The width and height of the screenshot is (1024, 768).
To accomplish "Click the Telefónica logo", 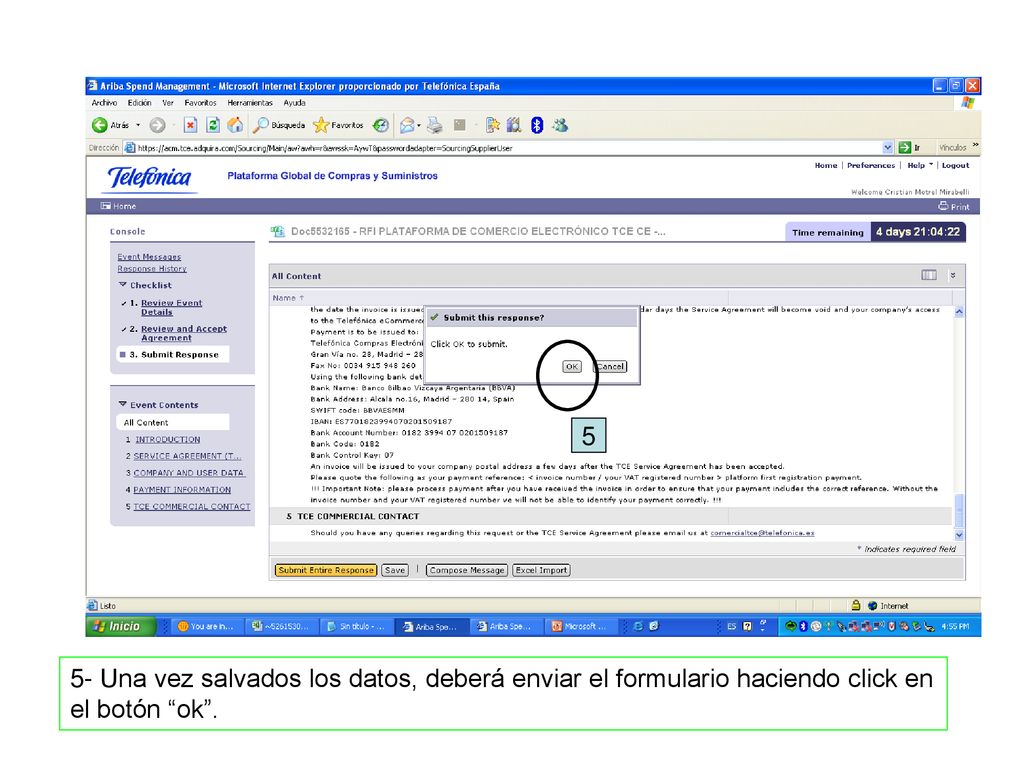I will [150, 178].
